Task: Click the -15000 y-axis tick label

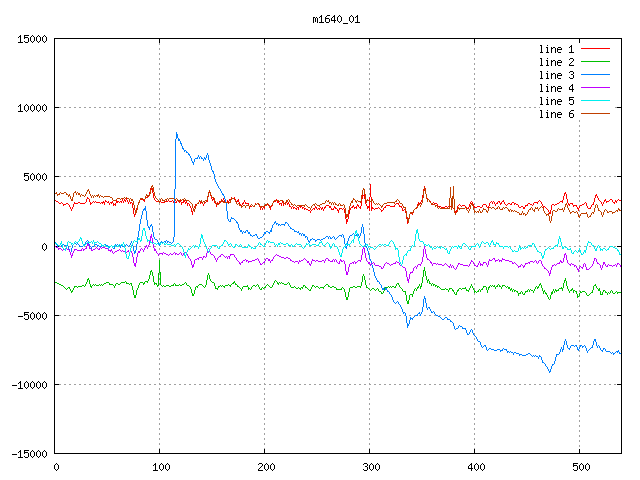Action: (28, 453)
